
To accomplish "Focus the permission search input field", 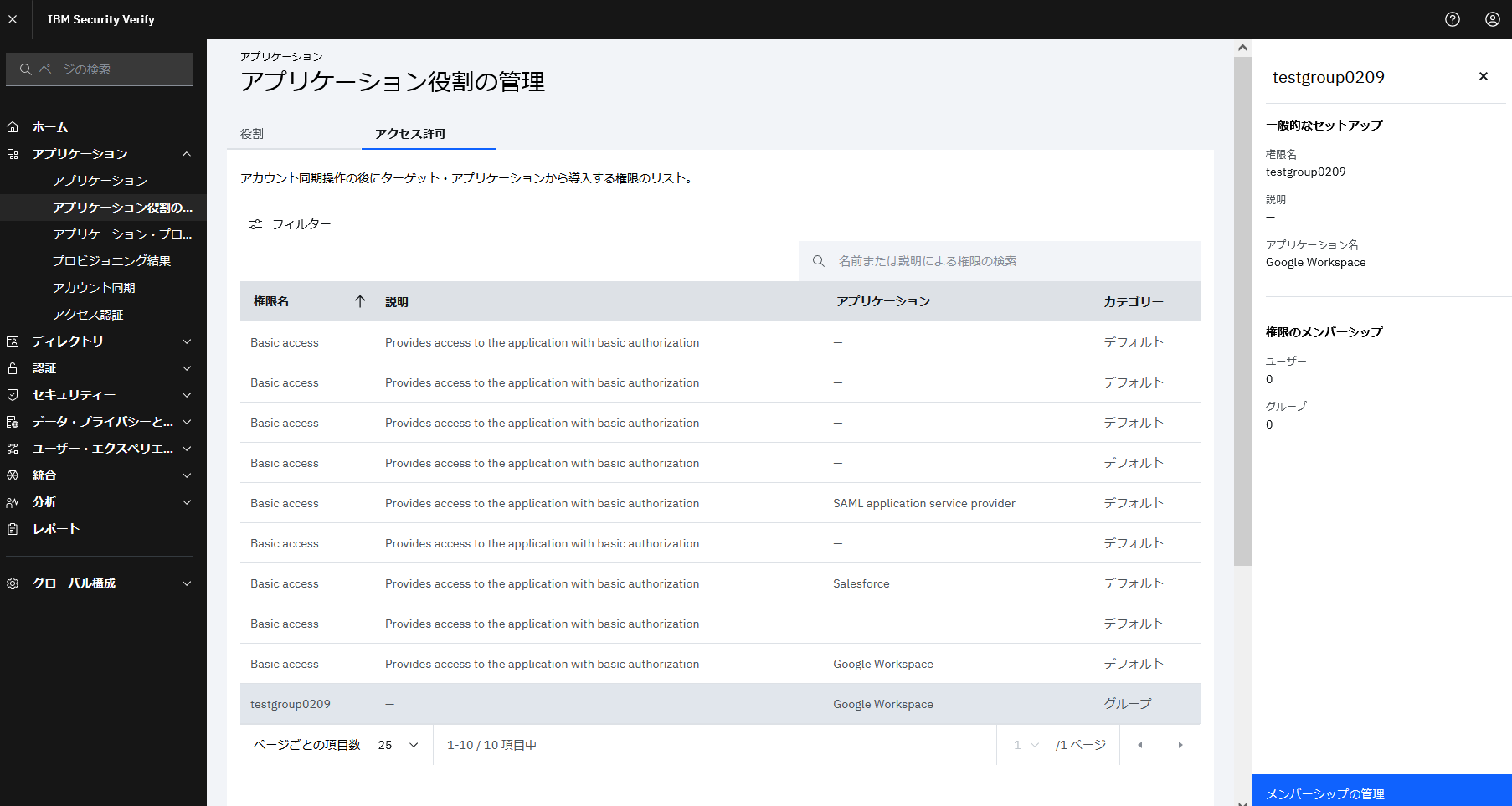I will click(x=1000, y=261).
